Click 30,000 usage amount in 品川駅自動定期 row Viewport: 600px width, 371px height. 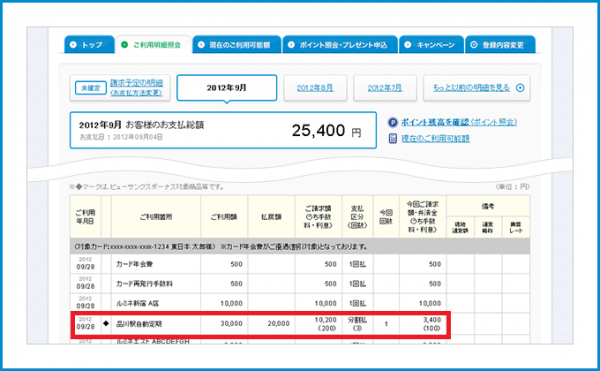(x=232, y=324)
